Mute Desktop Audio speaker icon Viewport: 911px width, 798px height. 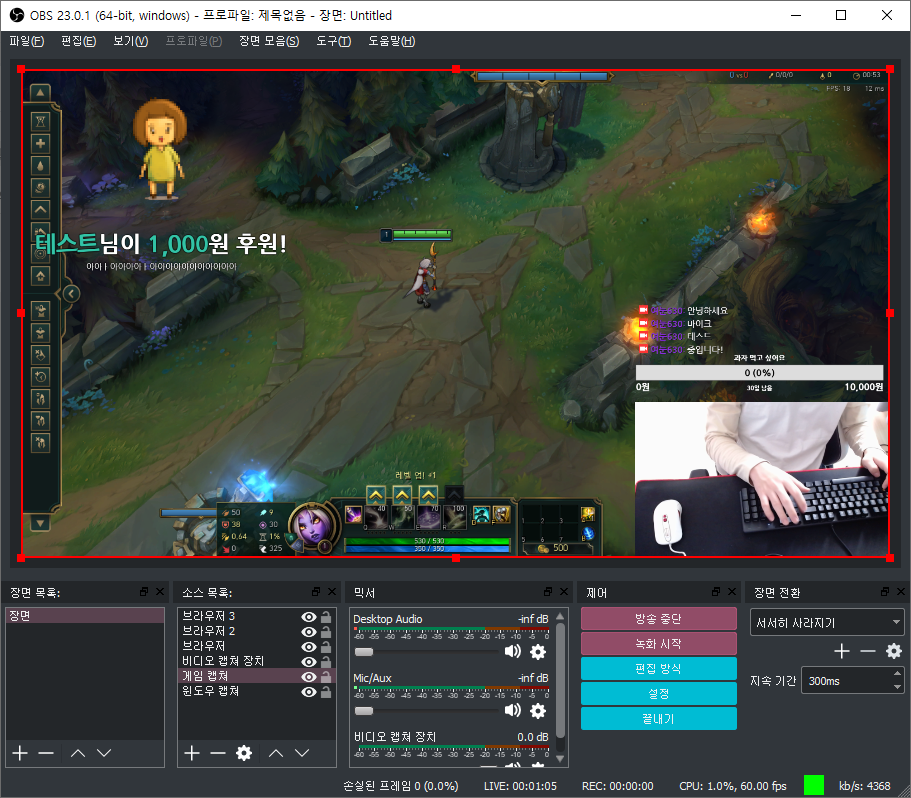pyautogui.click(x=512, y=652)
